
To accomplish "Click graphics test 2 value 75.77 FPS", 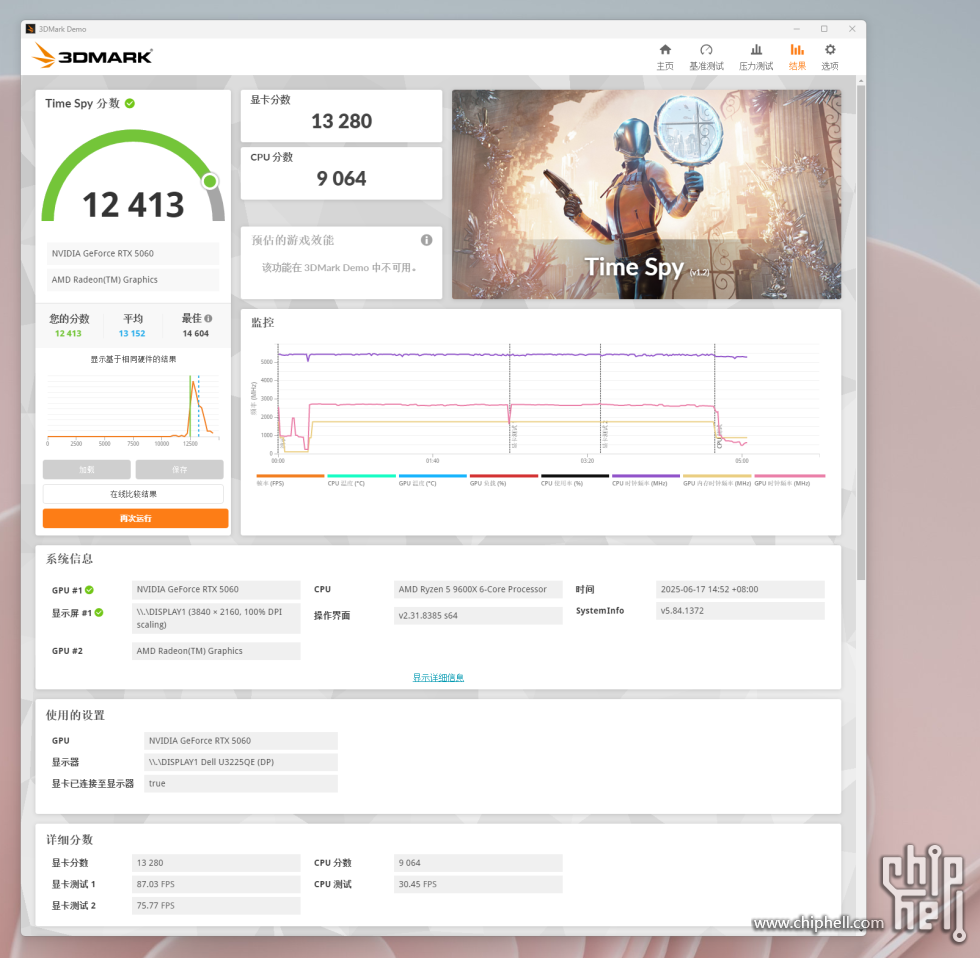I will [216, 906].
